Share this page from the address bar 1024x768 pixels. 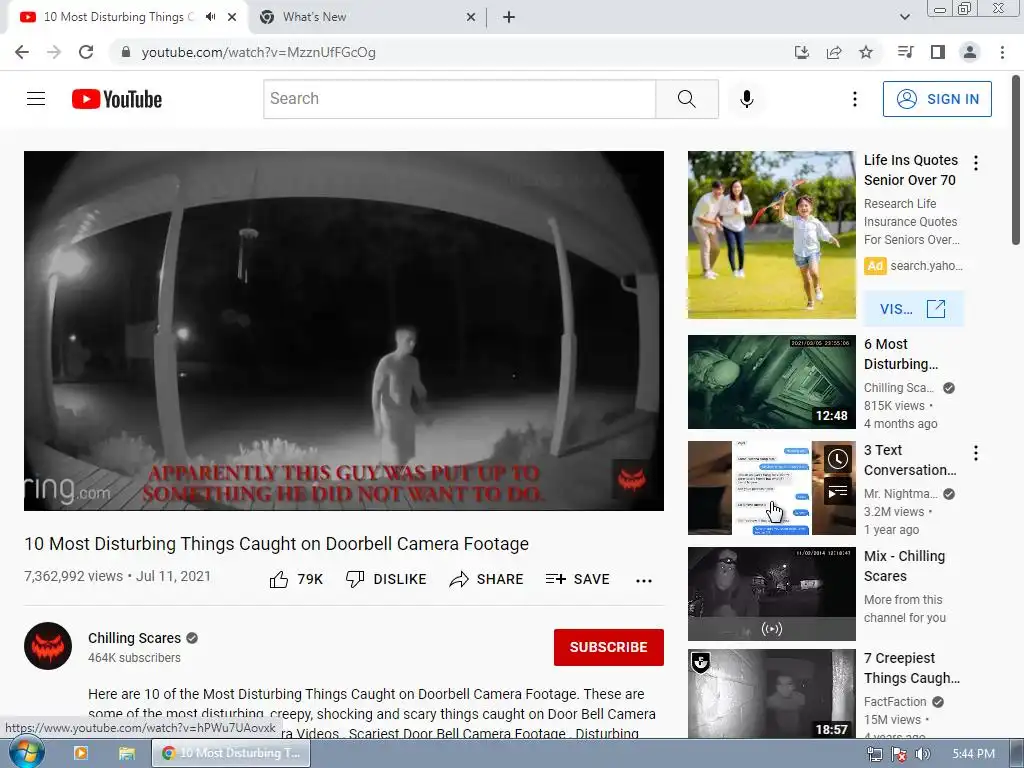pos(834,52)
